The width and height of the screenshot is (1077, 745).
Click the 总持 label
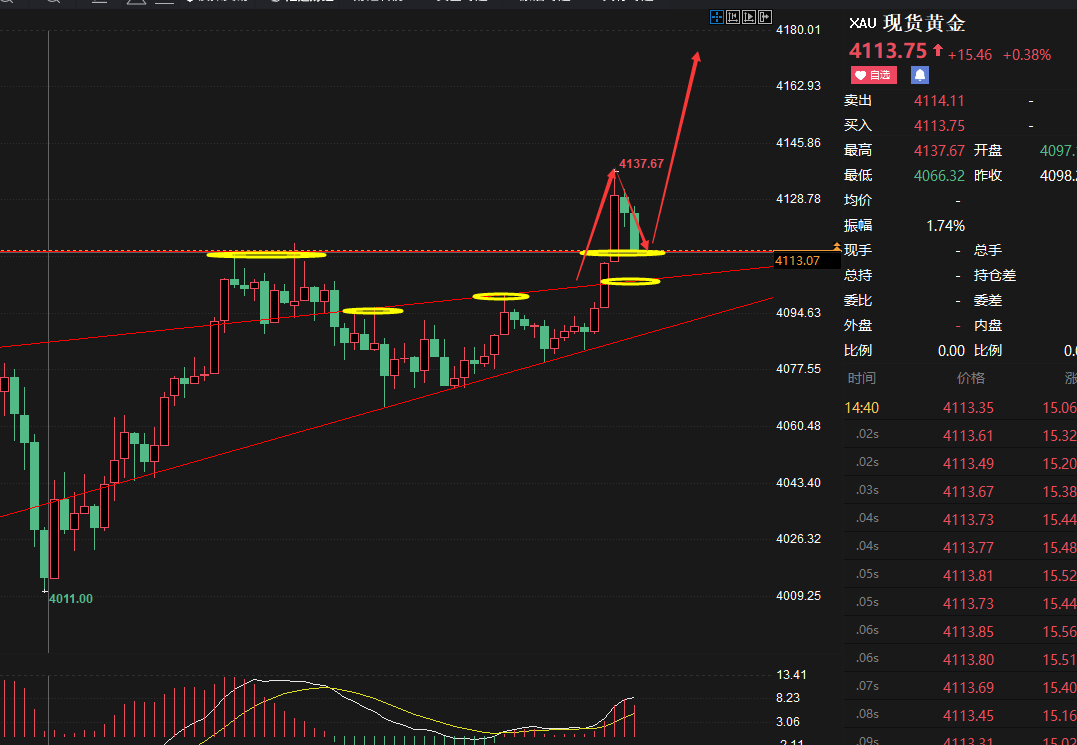coord(858,275)
